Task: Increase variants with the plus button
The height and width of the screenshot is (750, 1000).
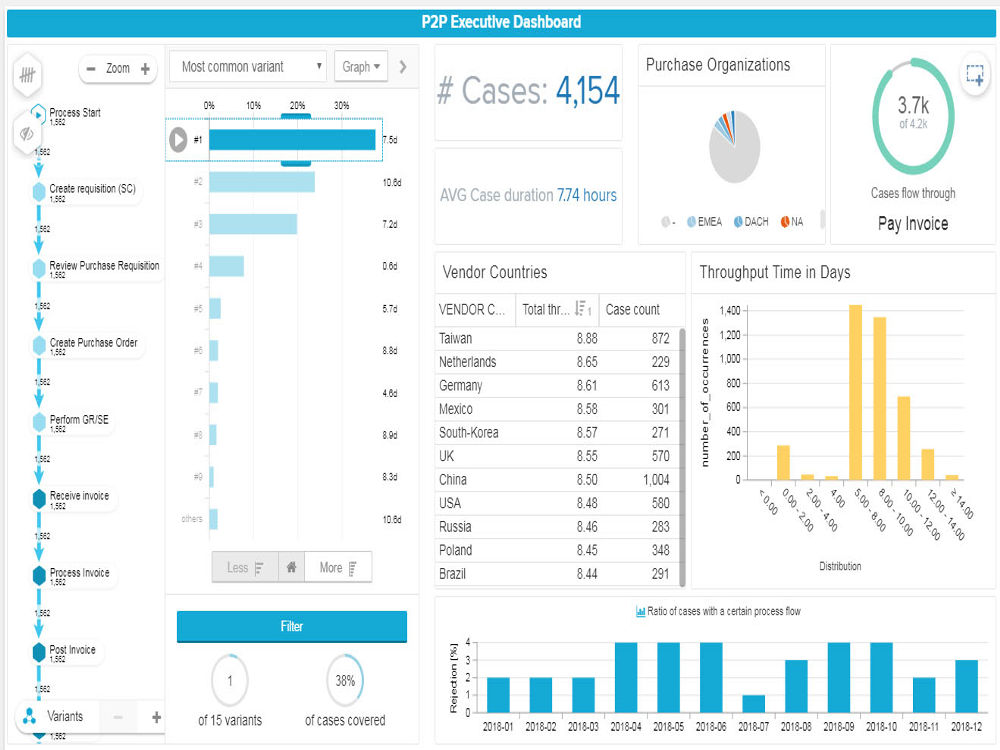Action: [x=156, y=717]
